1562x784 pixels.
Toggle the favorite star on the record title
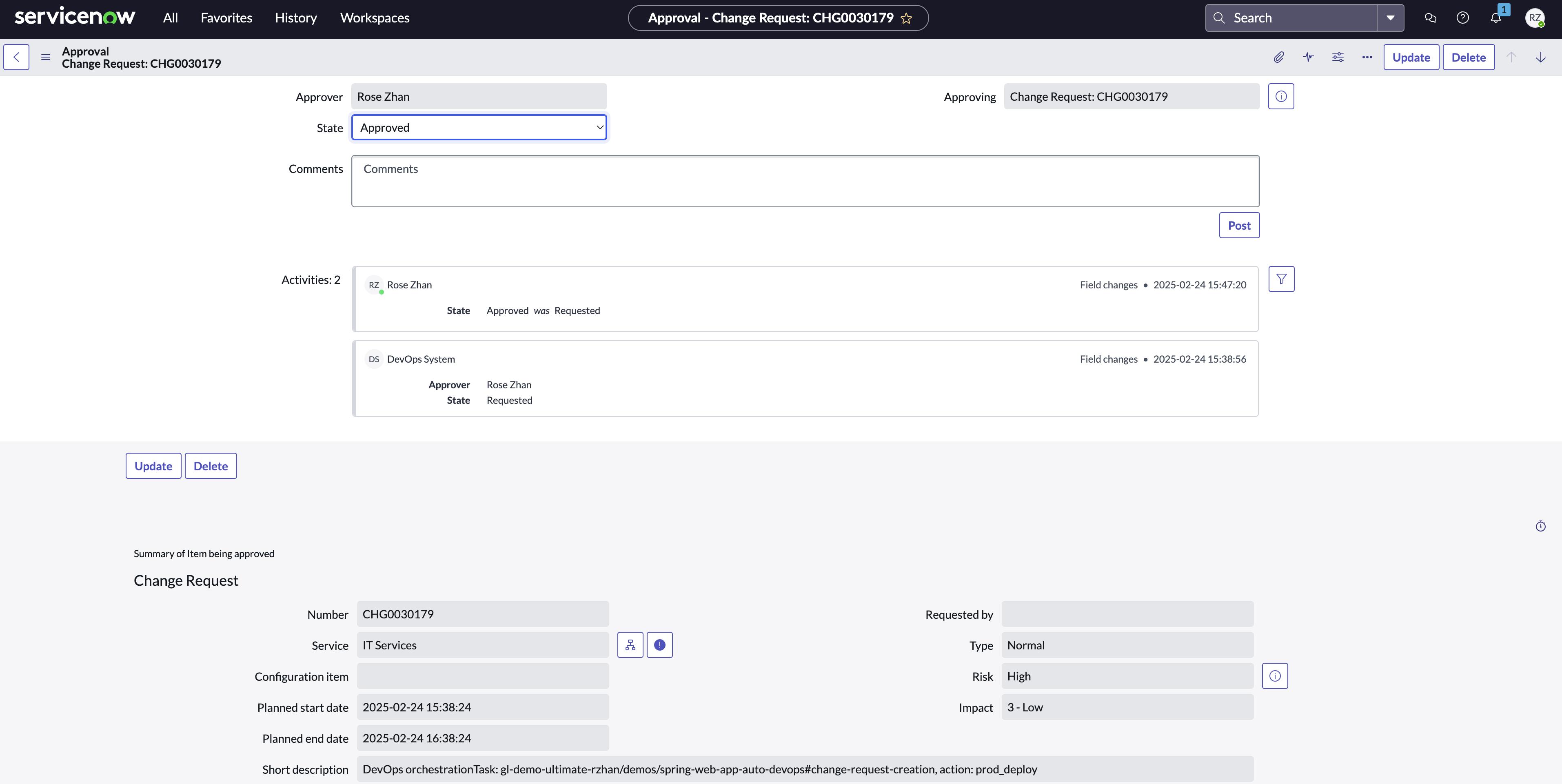point(906,18)
